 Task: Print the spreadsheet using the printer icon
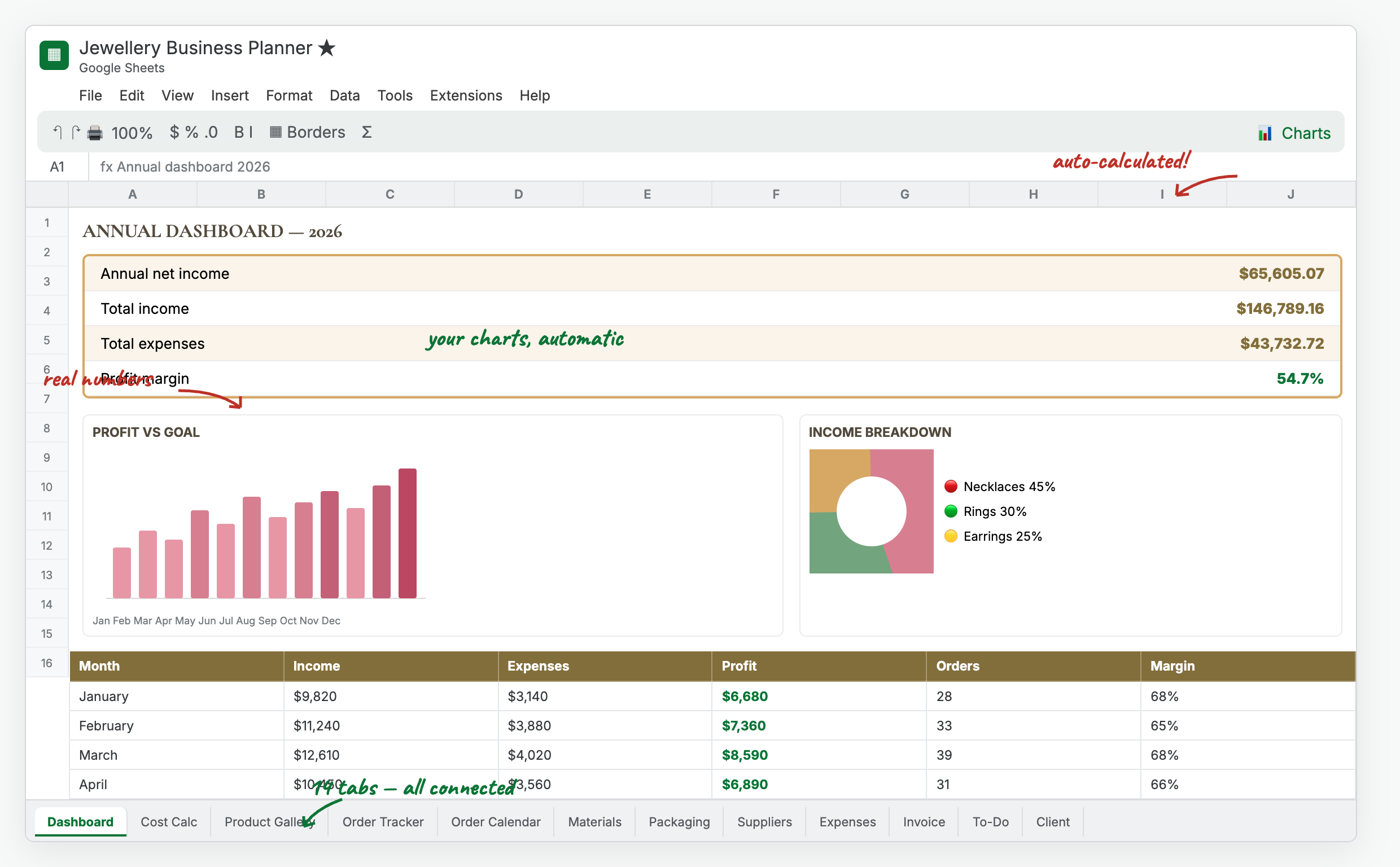point(95,133)
